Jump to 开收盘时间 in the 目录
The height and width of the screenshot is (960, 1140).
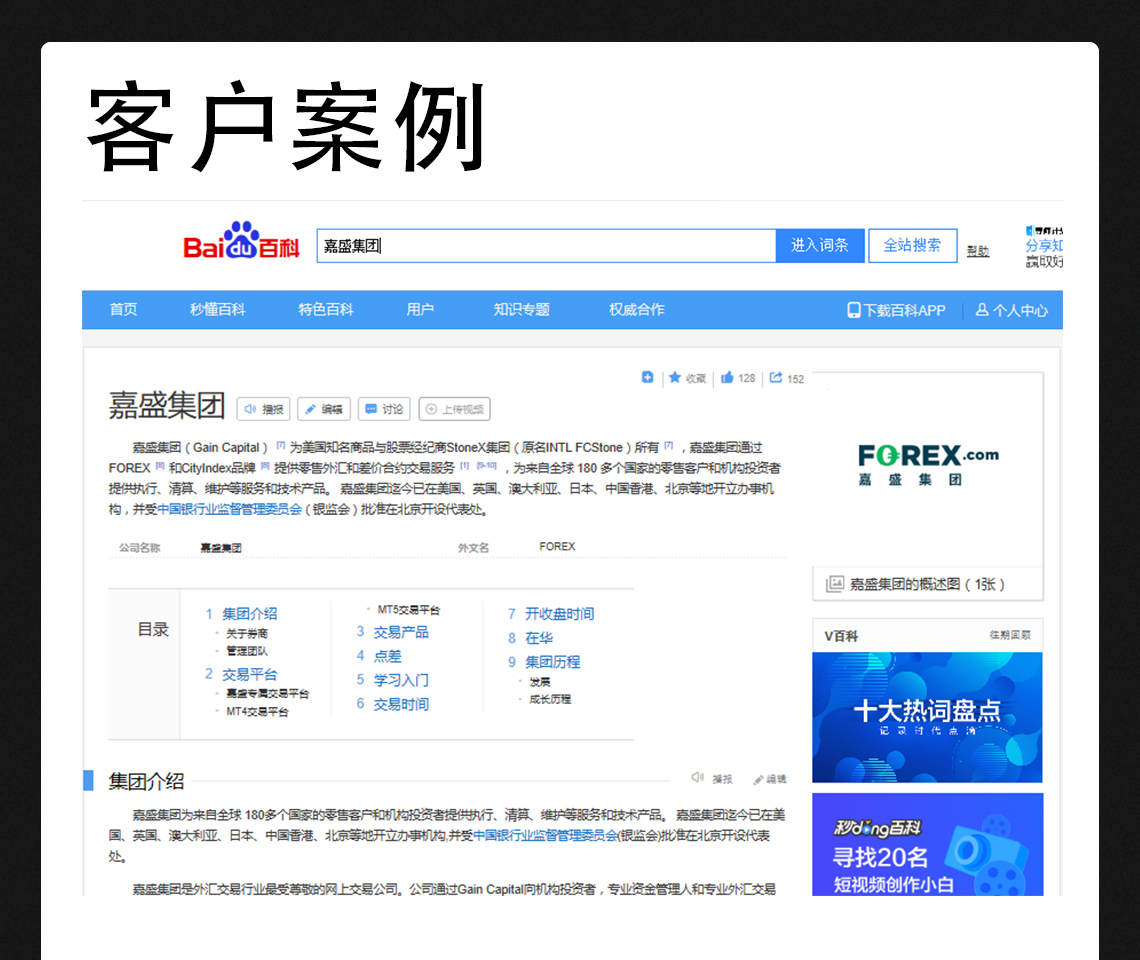pyautogui.click(x=560, y=614)
